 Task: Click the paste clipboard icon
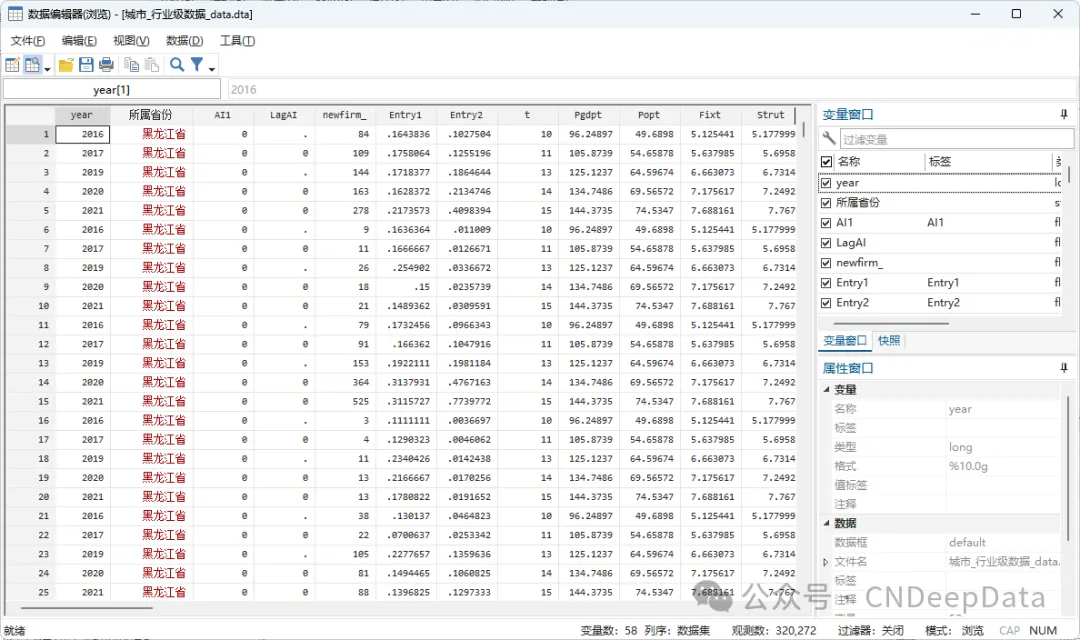click(x=152, y=65)
